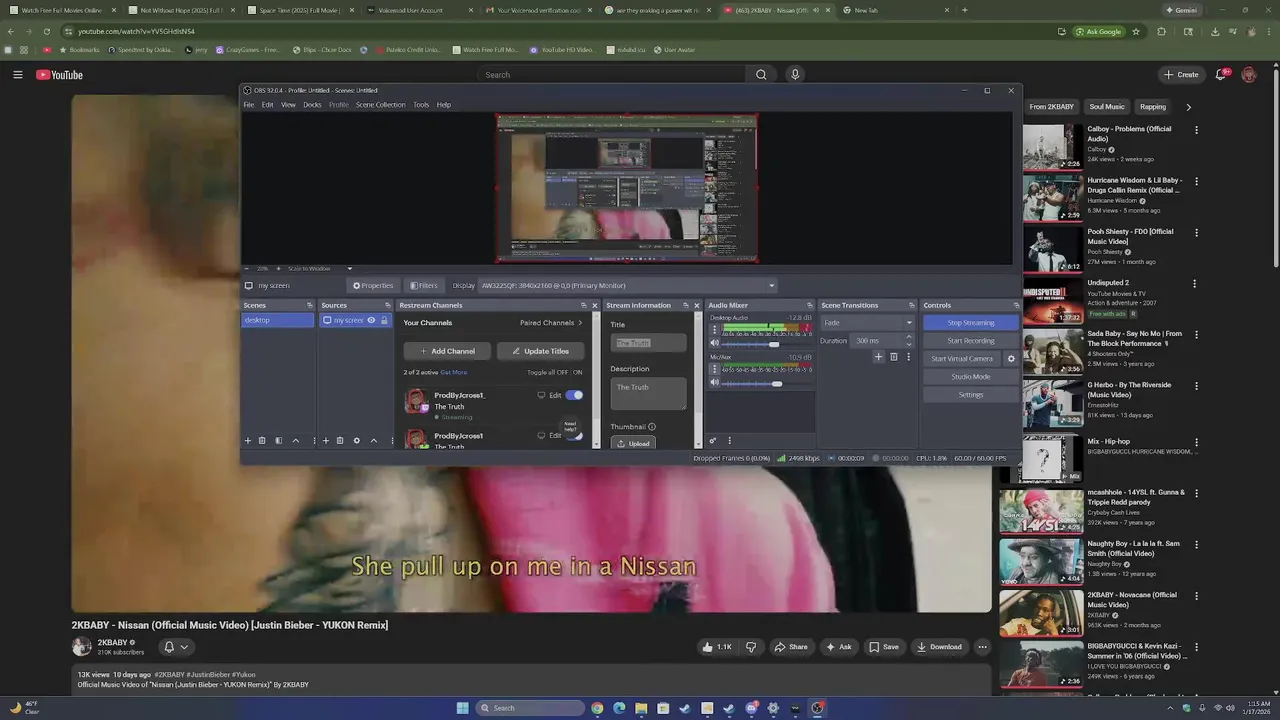Click the Add Channel button

tap(447, 351)
